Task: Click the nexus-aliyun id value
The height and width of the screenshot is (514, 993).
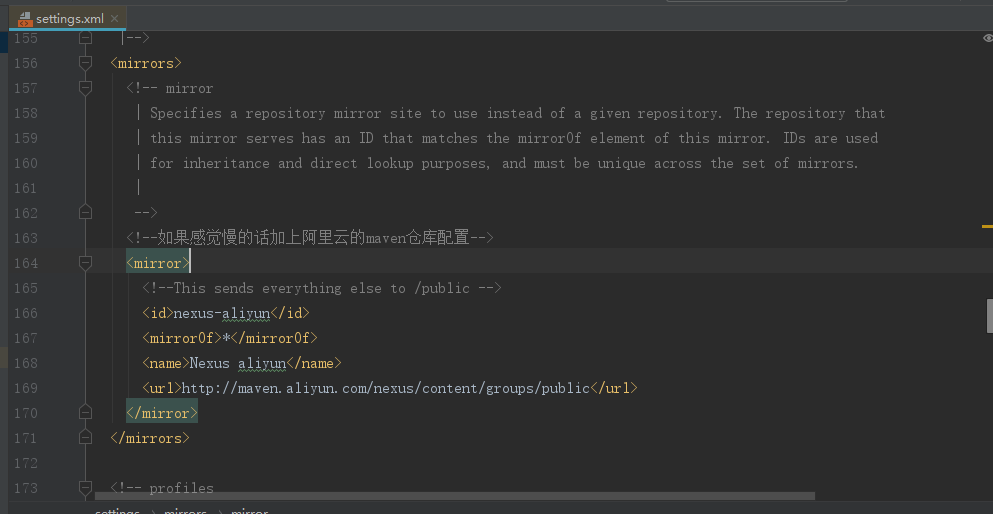Action: pyautogui.click(x=222, y=313)
